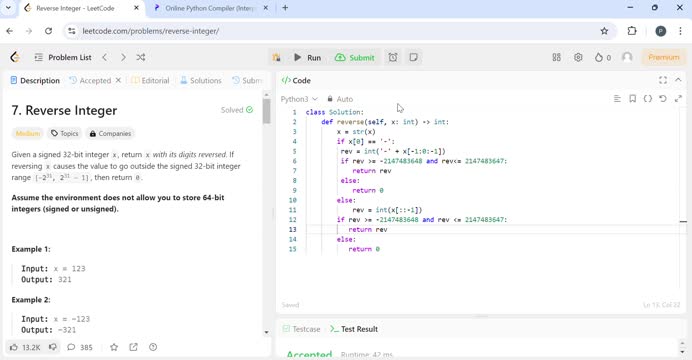Click the test result panel scrollbar
The height and width of the screenshot is (360, 692).
[682, 347]
